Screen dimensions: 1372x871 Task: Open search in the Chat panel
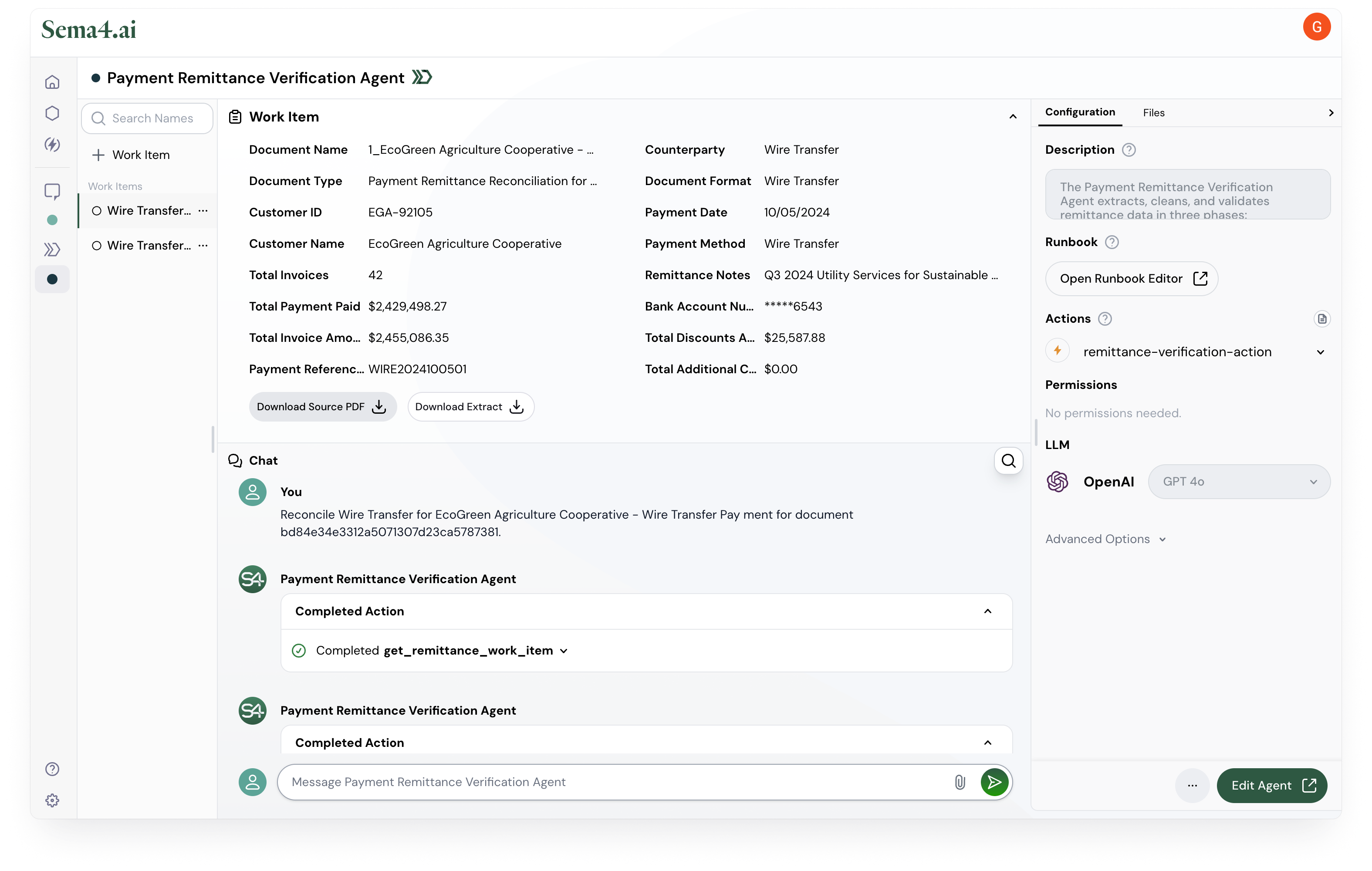coord(1008,460)
